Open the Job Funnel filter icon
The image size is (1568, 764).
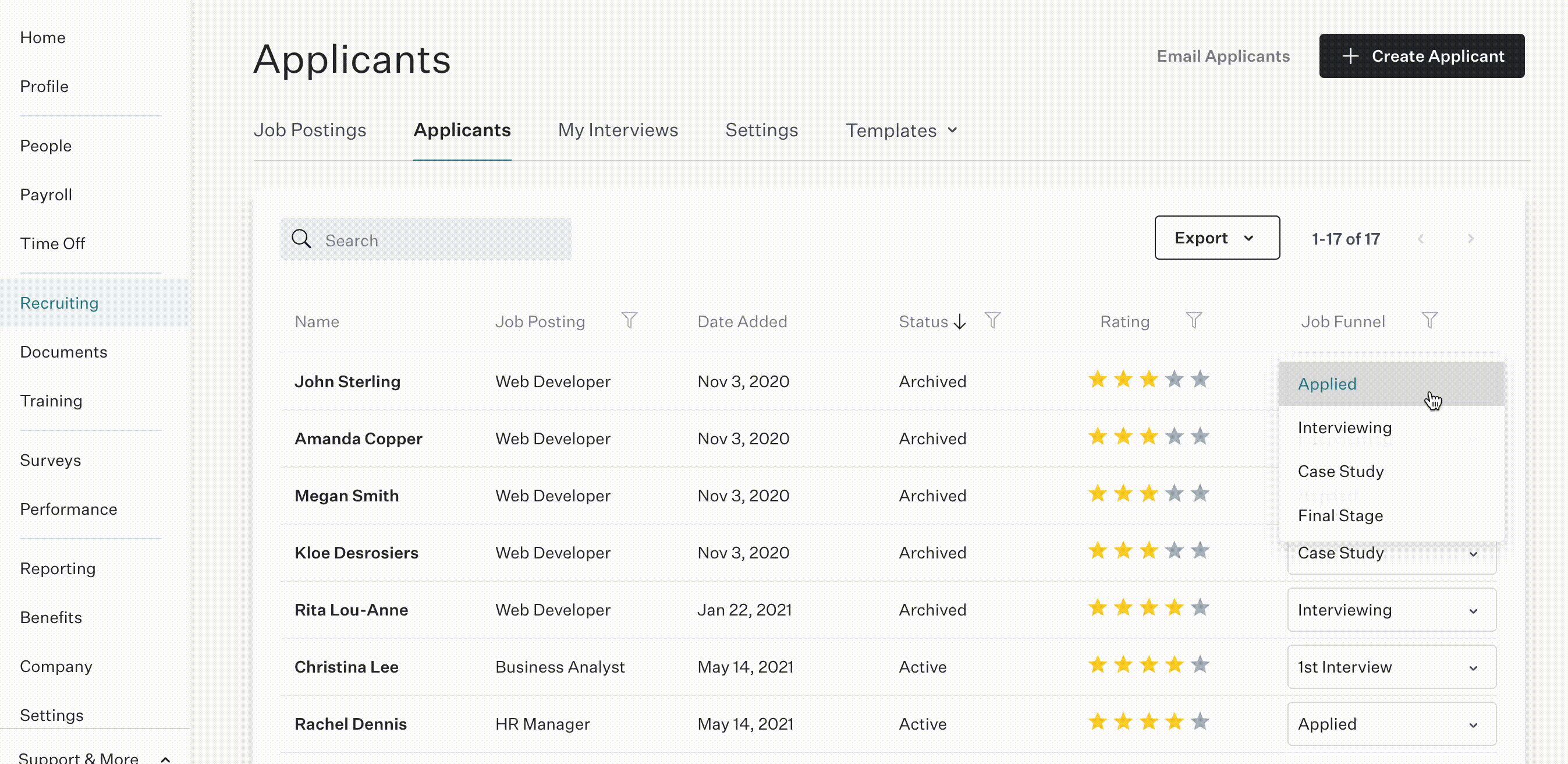pyautogui.click(x=1430, y=320)
